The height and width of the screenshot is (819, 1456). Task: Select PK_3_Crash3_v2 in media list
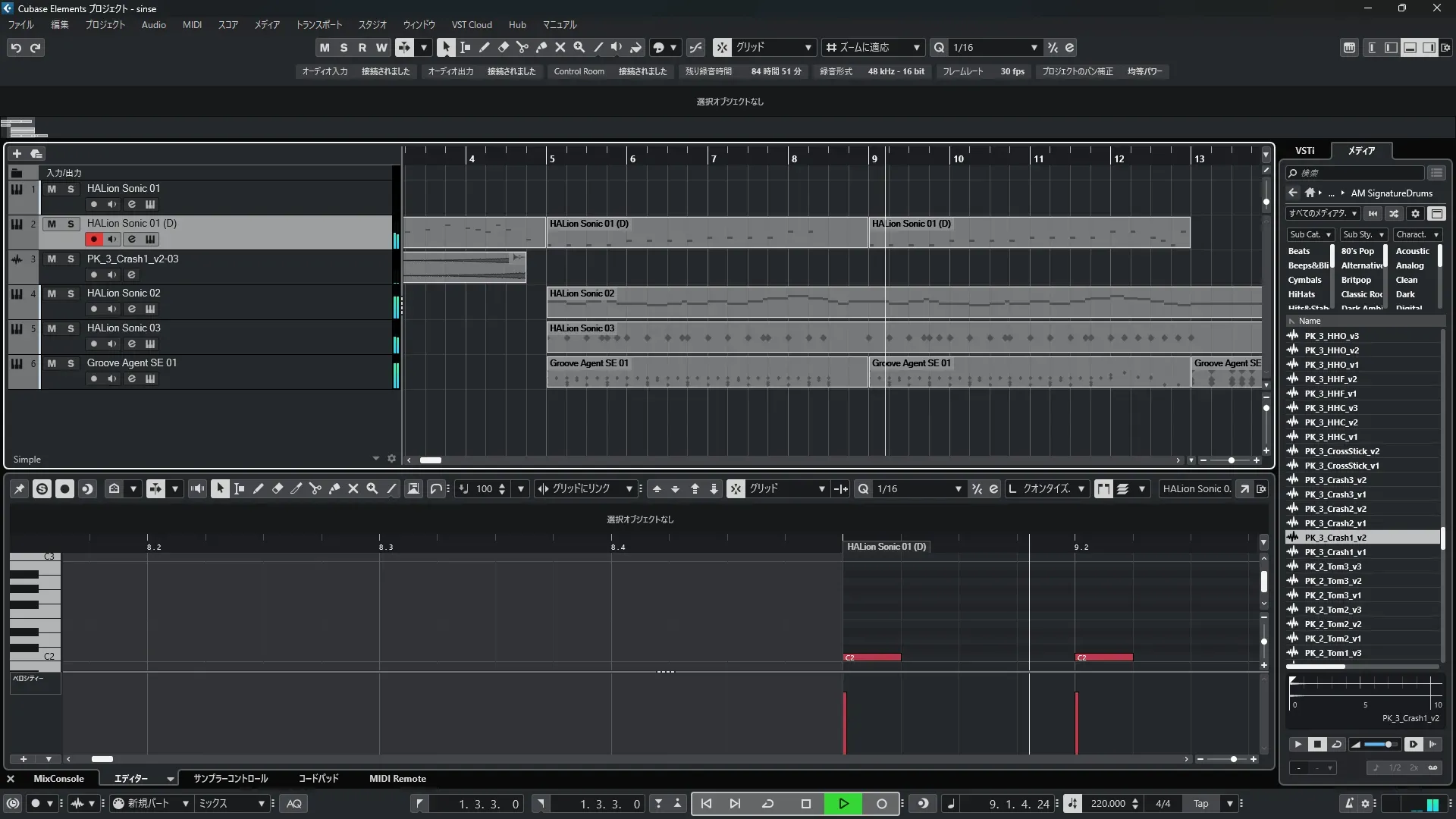tap(1335, 480)
